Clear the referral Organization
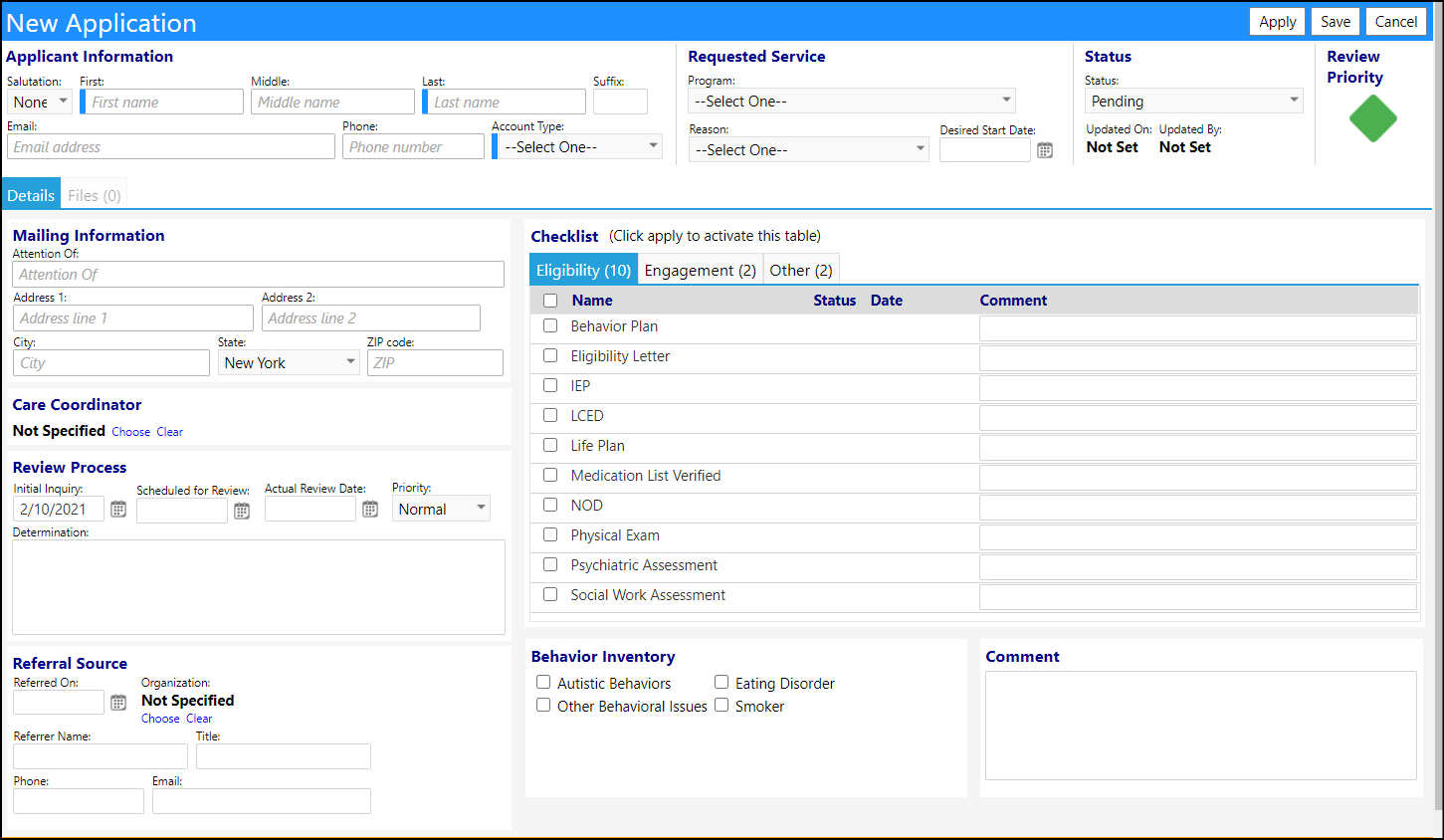This screenshot has height=840, width=1444. pyautogui.click(x=199, y=719)
